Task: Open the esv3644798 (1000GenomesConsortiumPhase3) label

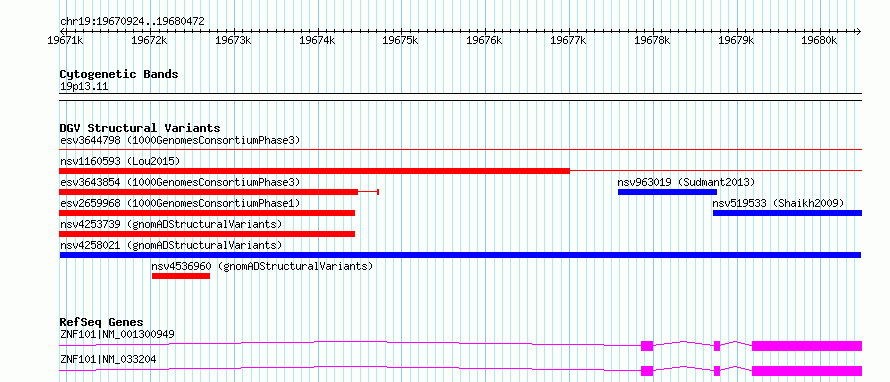Action: pyautogui.click(x=180, y=140)
